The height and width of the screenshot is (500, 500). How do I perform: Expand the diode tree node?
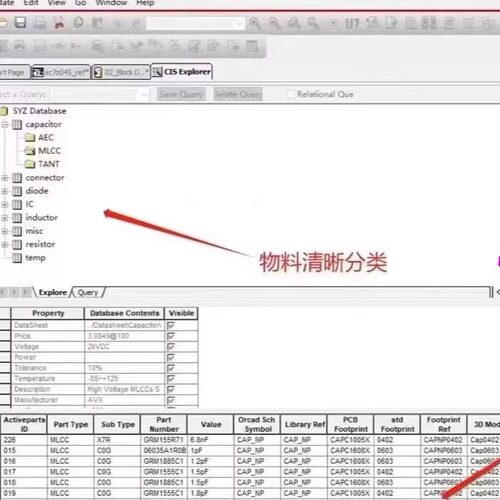pos(5,191)
